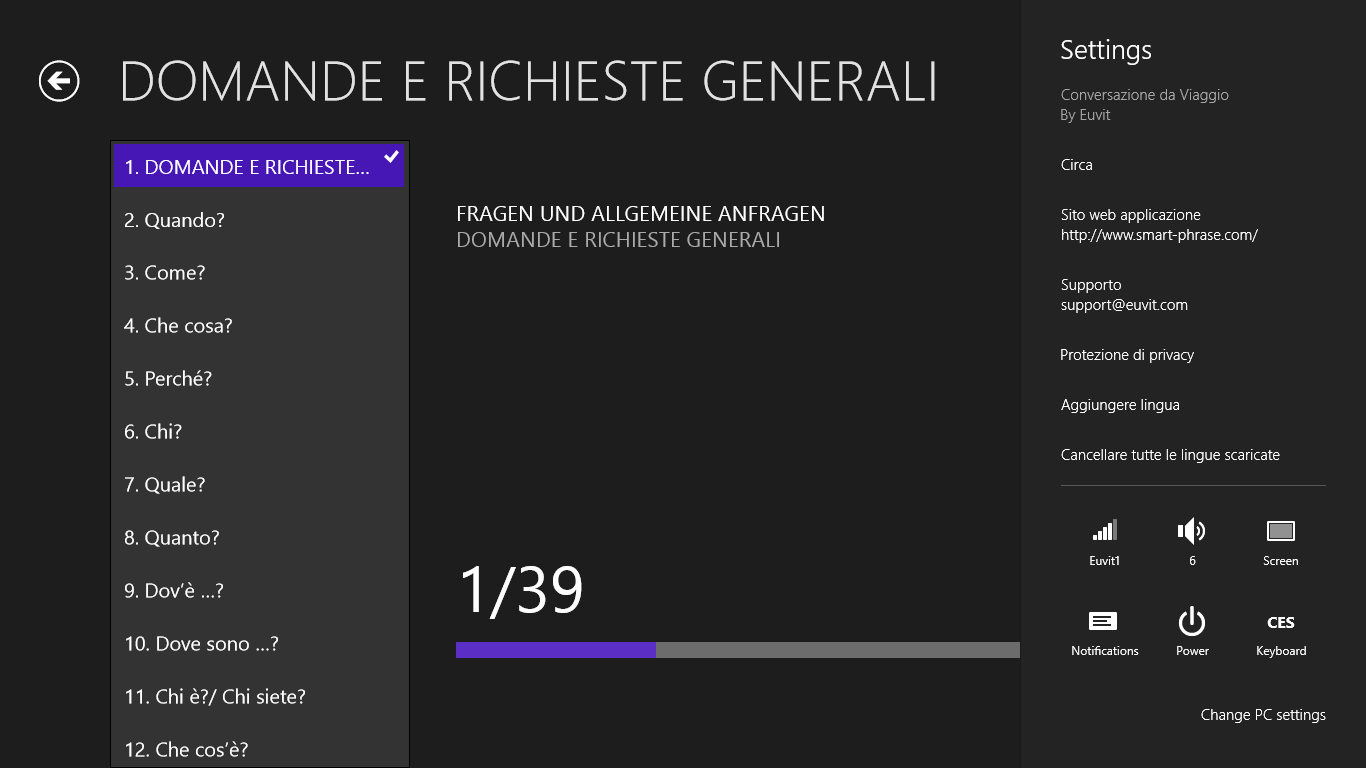
Task: Open Change PC settings
Action: coord(1263,715)
